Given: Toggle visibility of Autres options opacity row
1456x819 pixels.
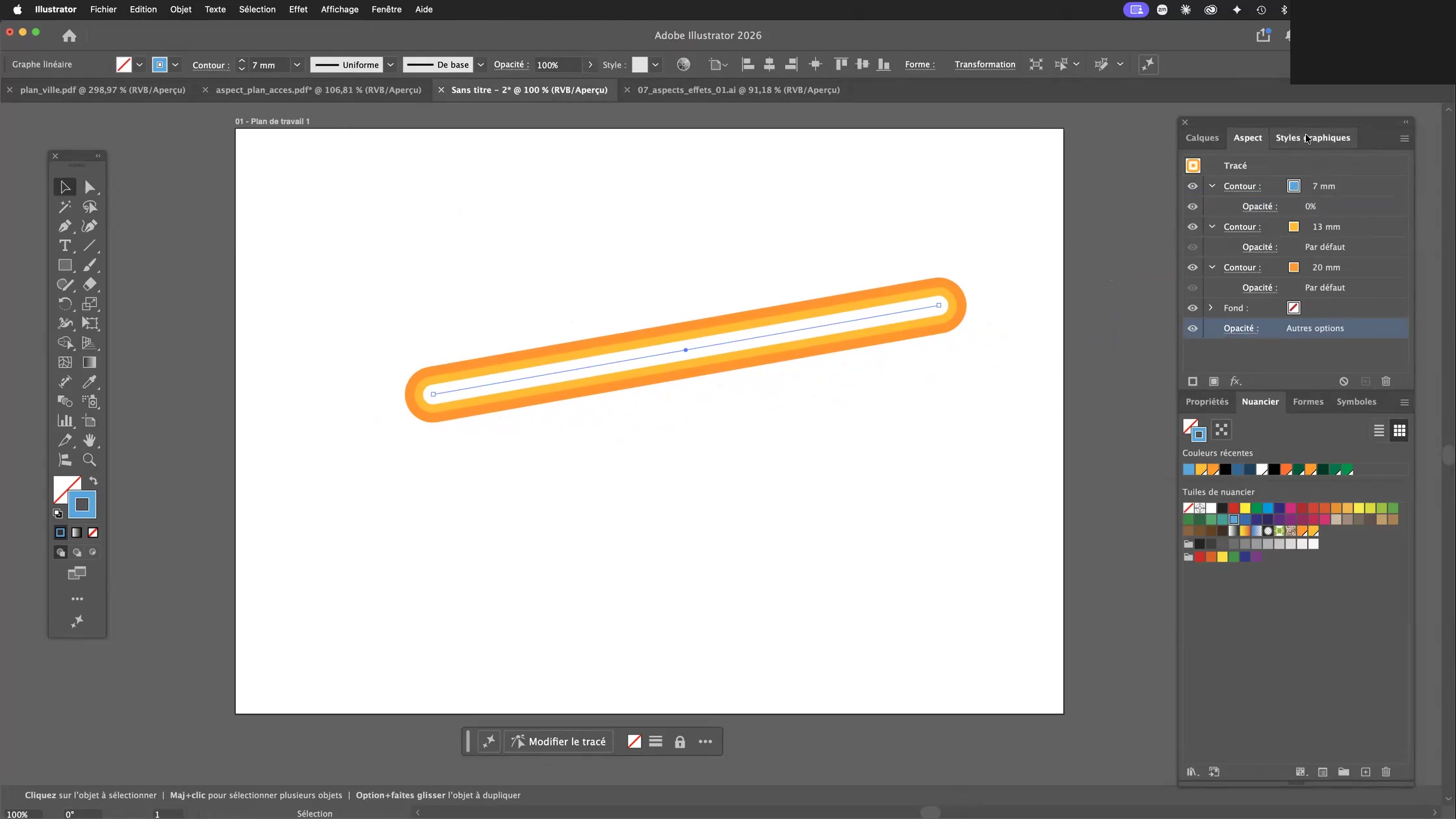Looking at the screenshot, I should [1192, 328].
